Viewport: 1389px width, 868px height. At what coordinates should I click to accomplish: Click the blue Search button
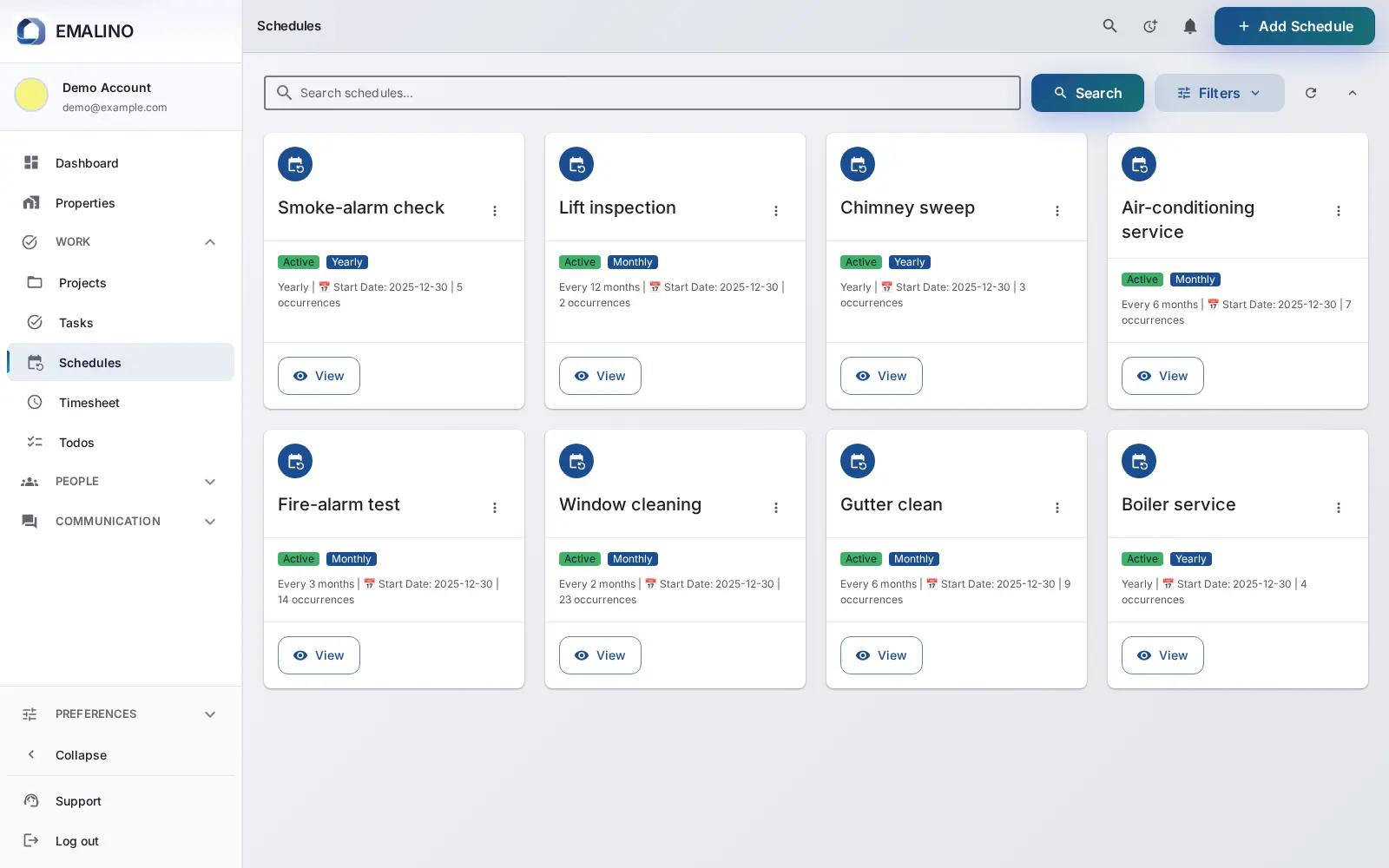pos(1087,93)
